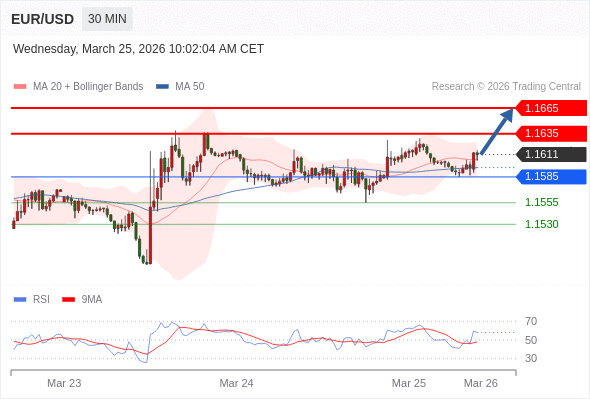Click the 1.1635 resistance price tag
The width and height of the screenshot is (590, 400).
(x=551, y=133)
